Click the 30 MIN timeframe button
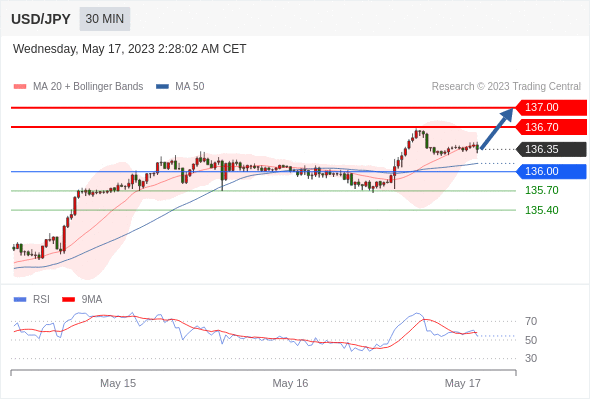This screenshot has height=400, width=590. 105,19
